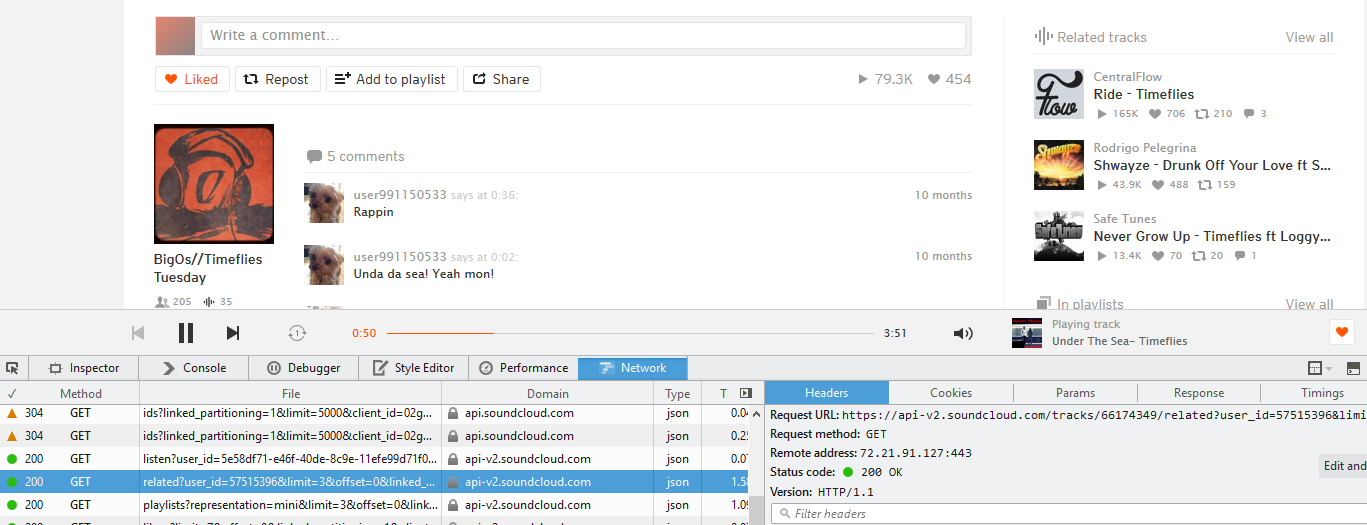Viewport: 1367px width, 525px height.
Task: Mute the player volume speaker icon
Action: click(963, 333)
